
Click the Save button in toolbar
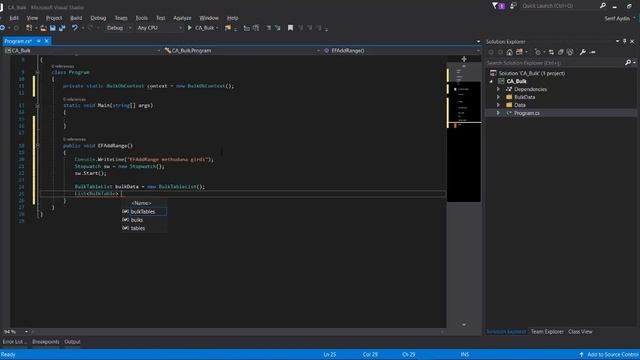(53, 28)
